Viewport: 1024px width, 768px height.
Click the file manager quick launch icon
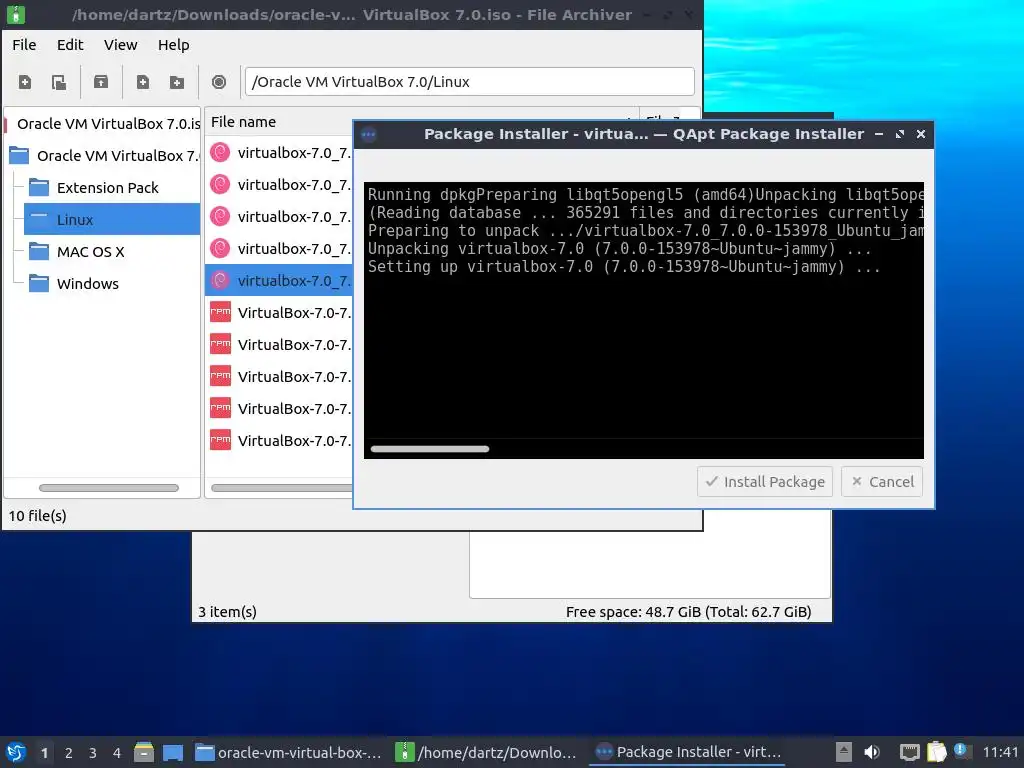(144, 752)
